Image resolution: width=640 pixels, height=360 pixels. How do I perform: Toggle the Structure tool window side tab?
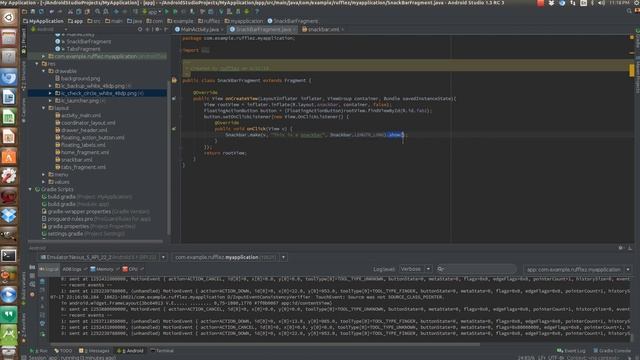point(24,76)
